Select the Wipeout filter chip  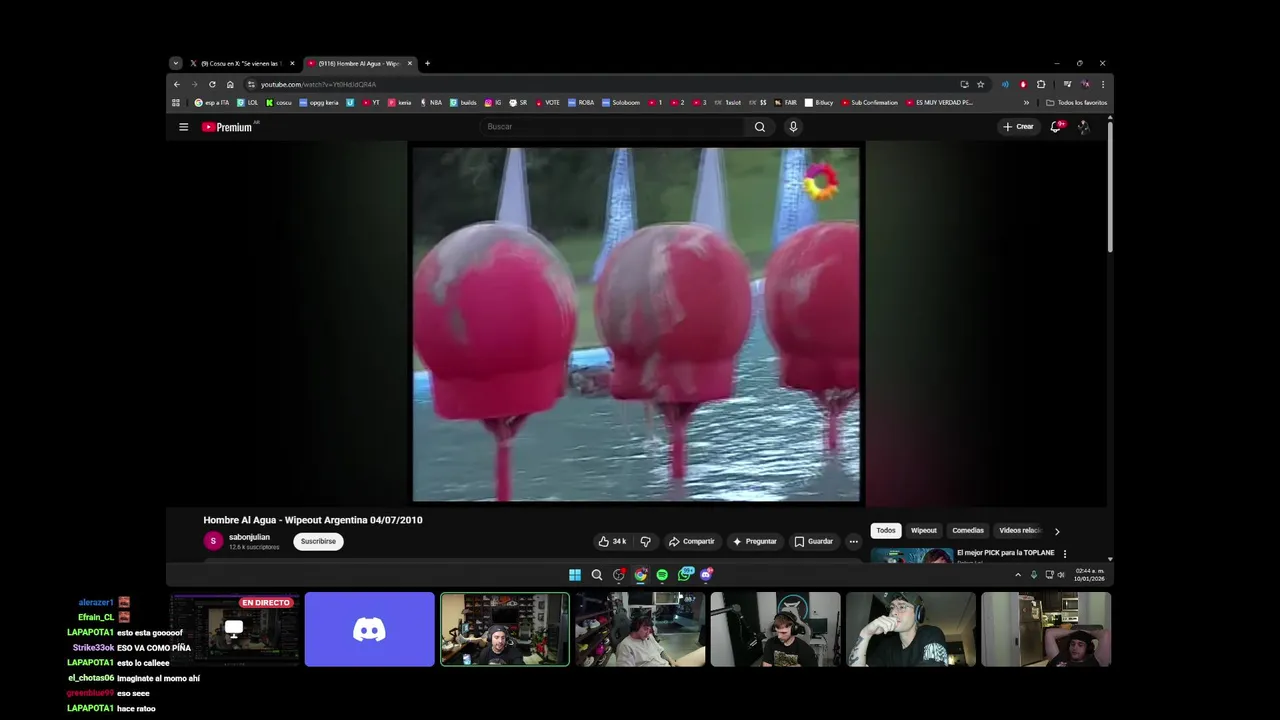point(924,531)
